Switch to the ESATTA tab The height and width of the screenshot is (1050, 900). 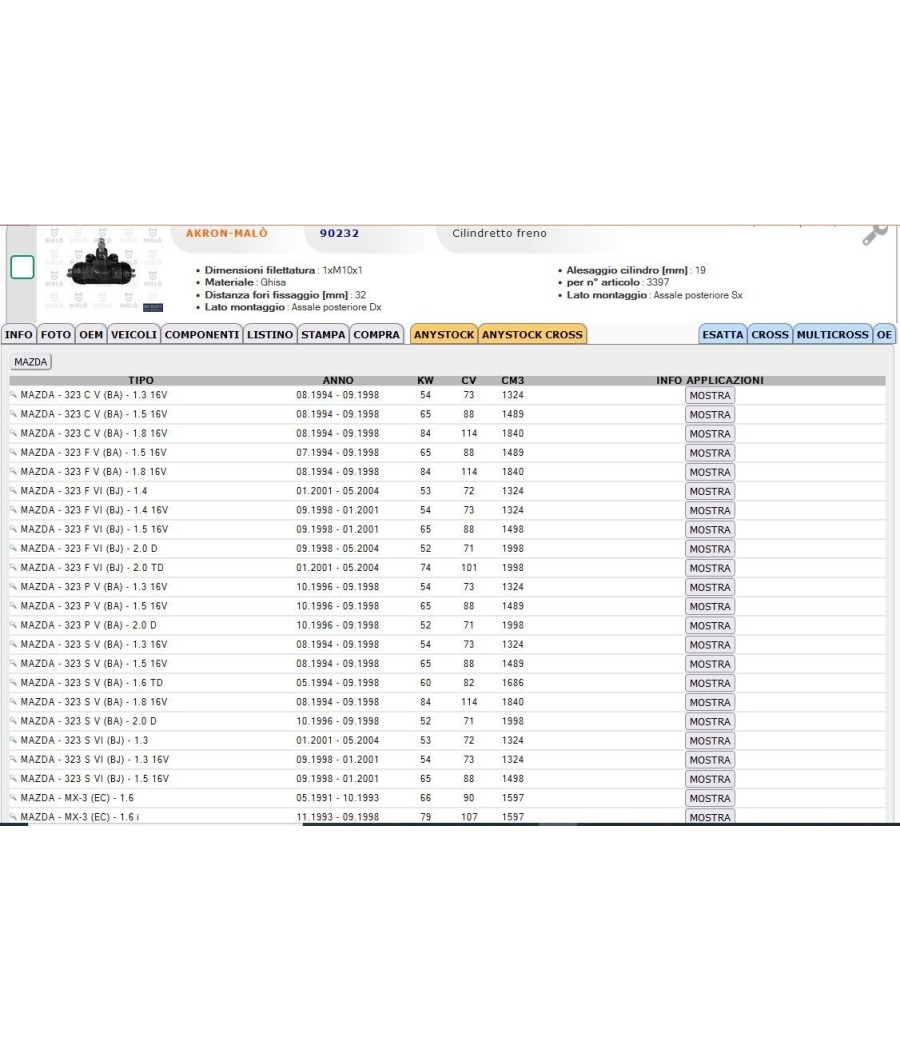pyautogui.click(x=723, y=335)
